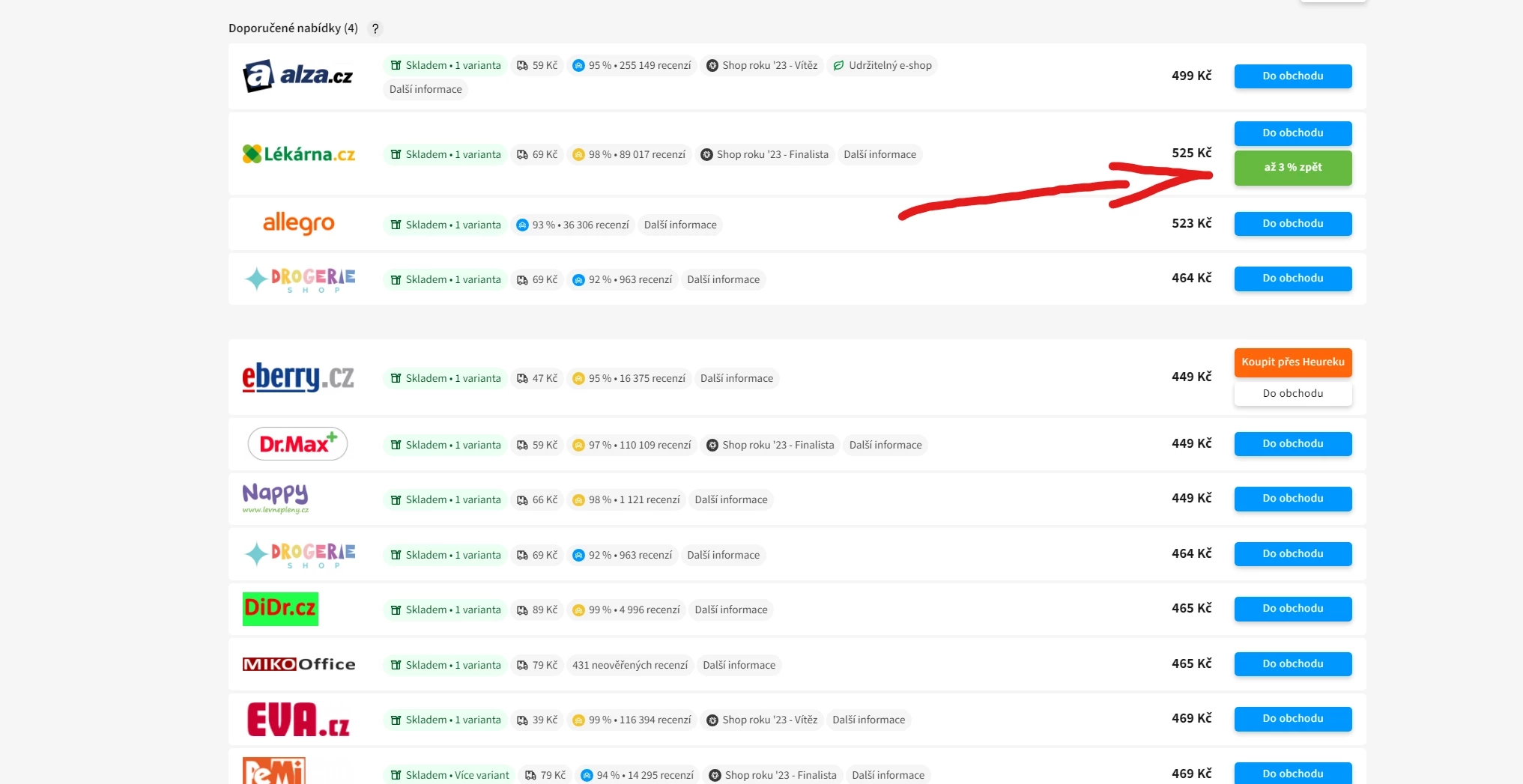
Task: Click the 499 Kč price for alza.cz
Action: pos(1191,76)
